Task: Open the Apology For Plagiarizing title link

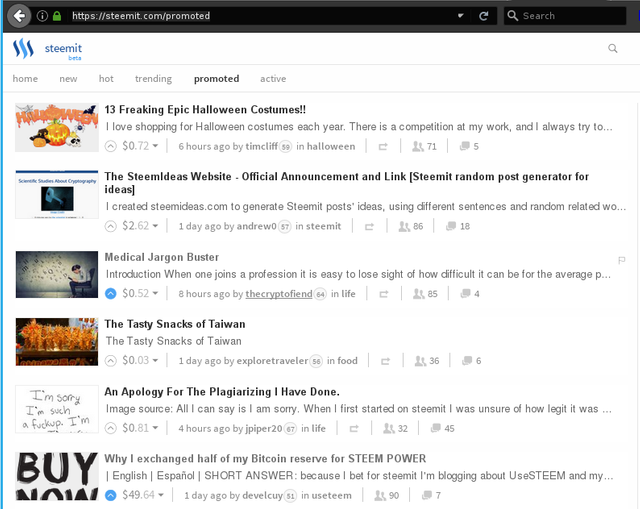Action: (222, 391)
